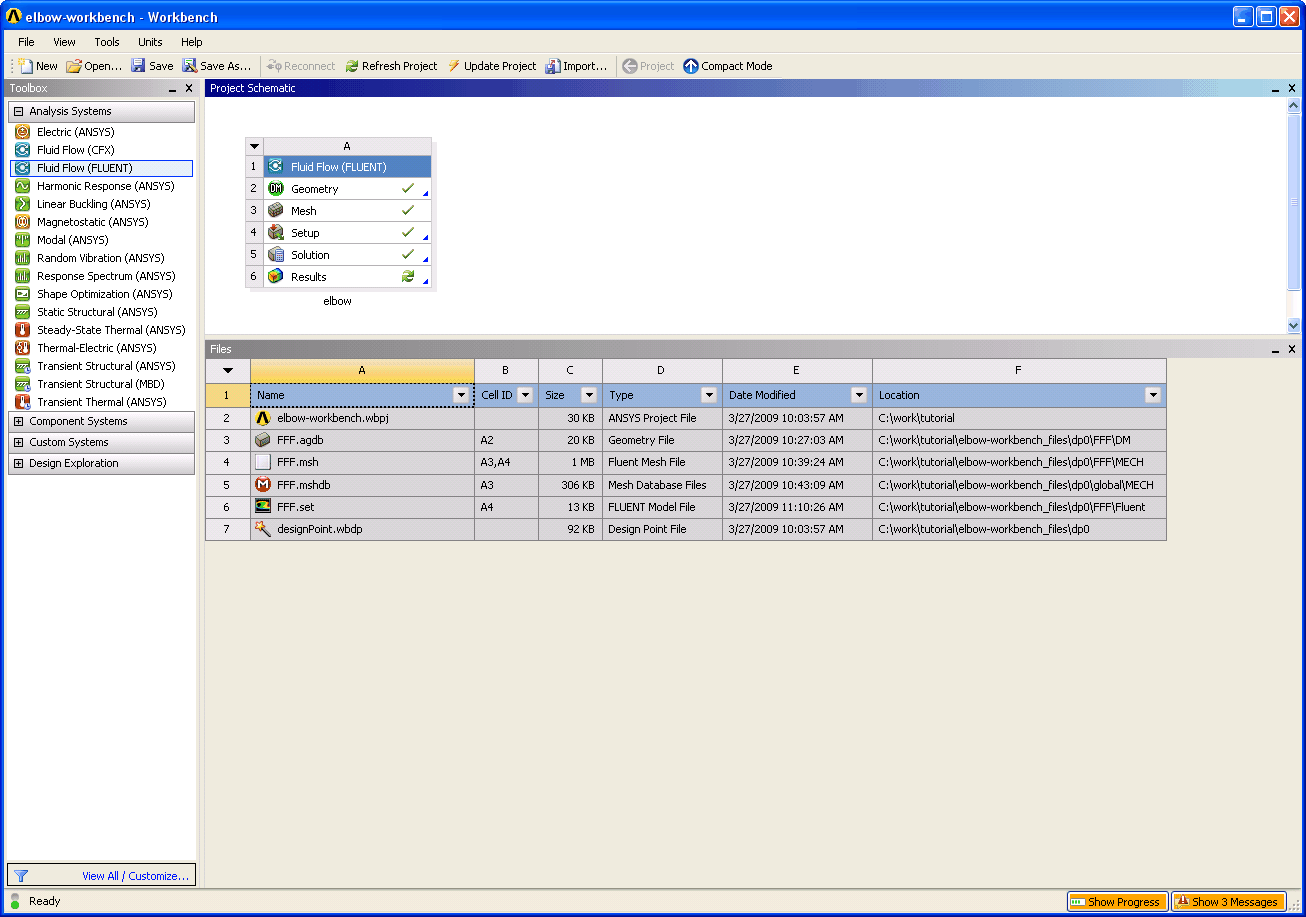Collapse the Analysis Systems group

coord(18,111)
